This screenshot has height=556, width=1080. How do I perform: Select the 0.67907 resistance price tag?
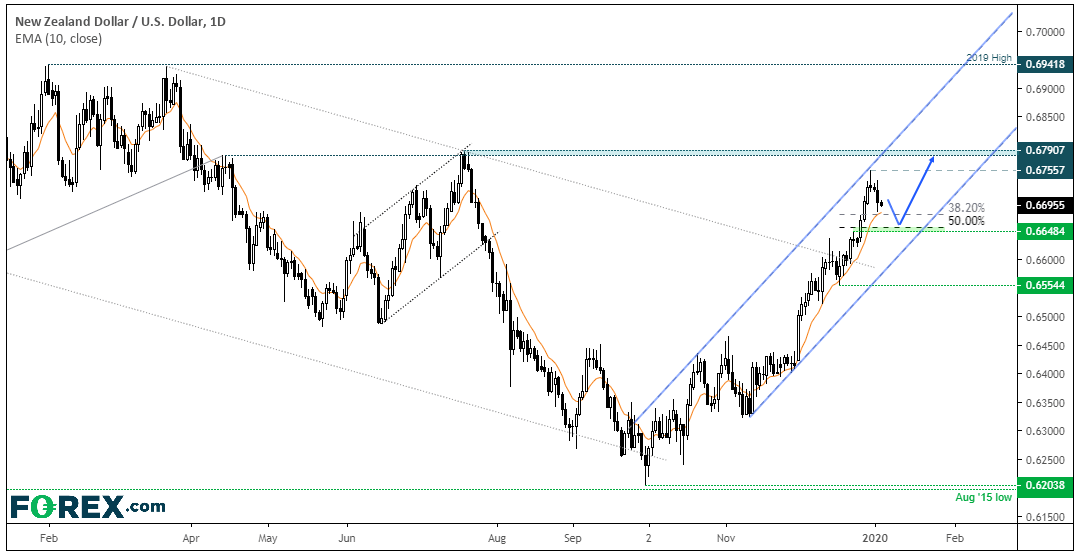click(1044, 150)
